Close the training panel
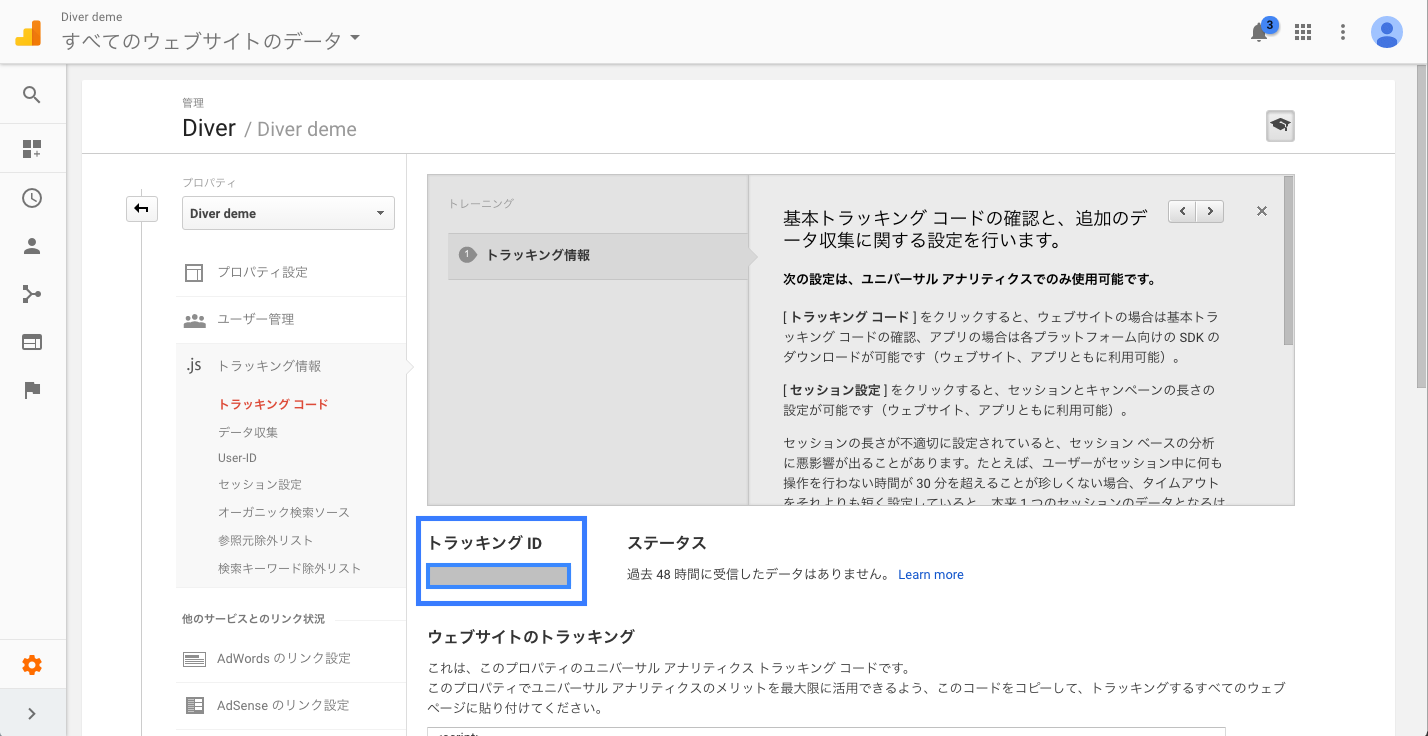 (x=1261, y=211)
